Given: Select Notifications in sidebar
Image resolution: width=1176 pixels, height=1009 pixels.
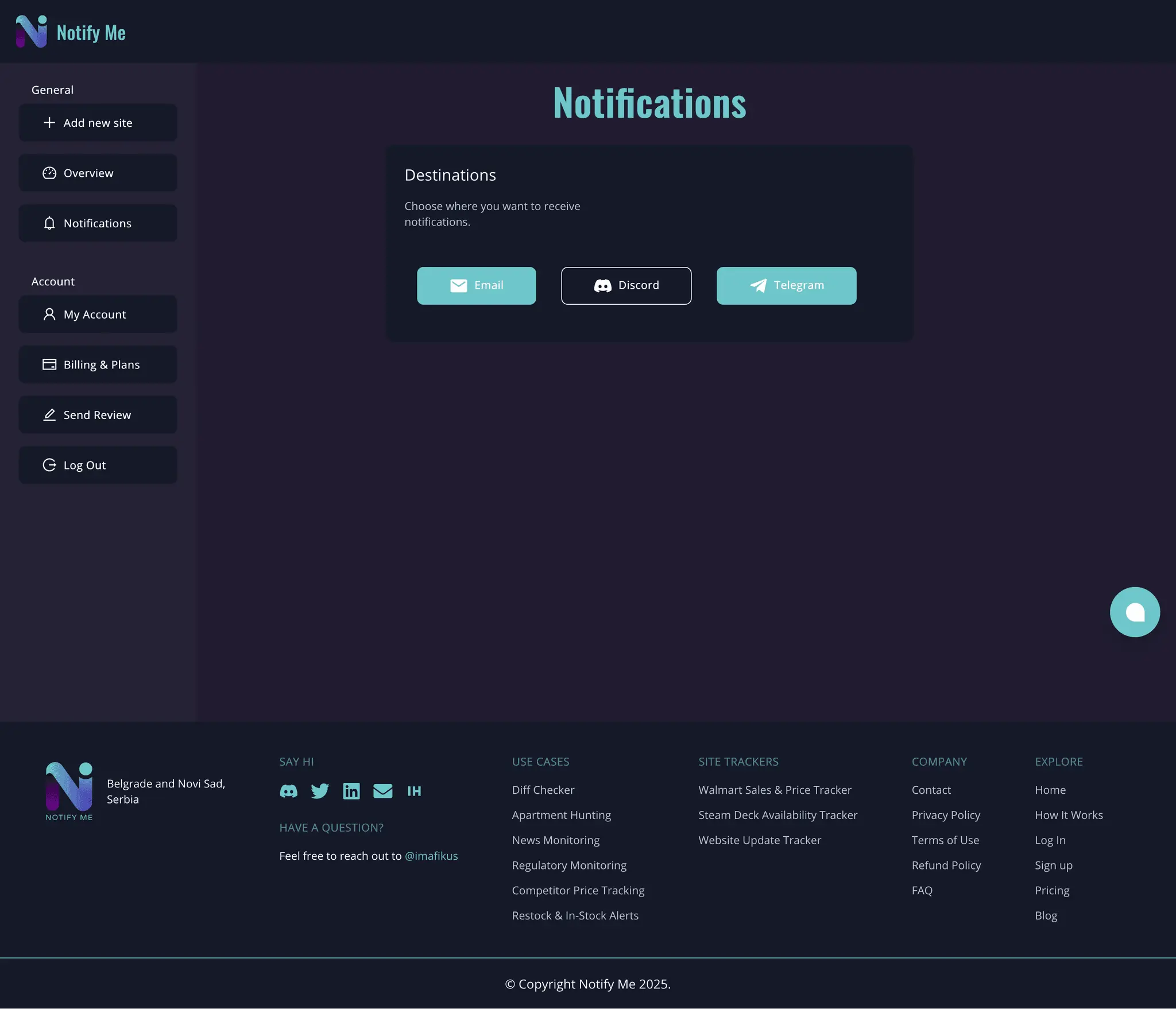Looking at the screenshot, I should tap(98, 223).
